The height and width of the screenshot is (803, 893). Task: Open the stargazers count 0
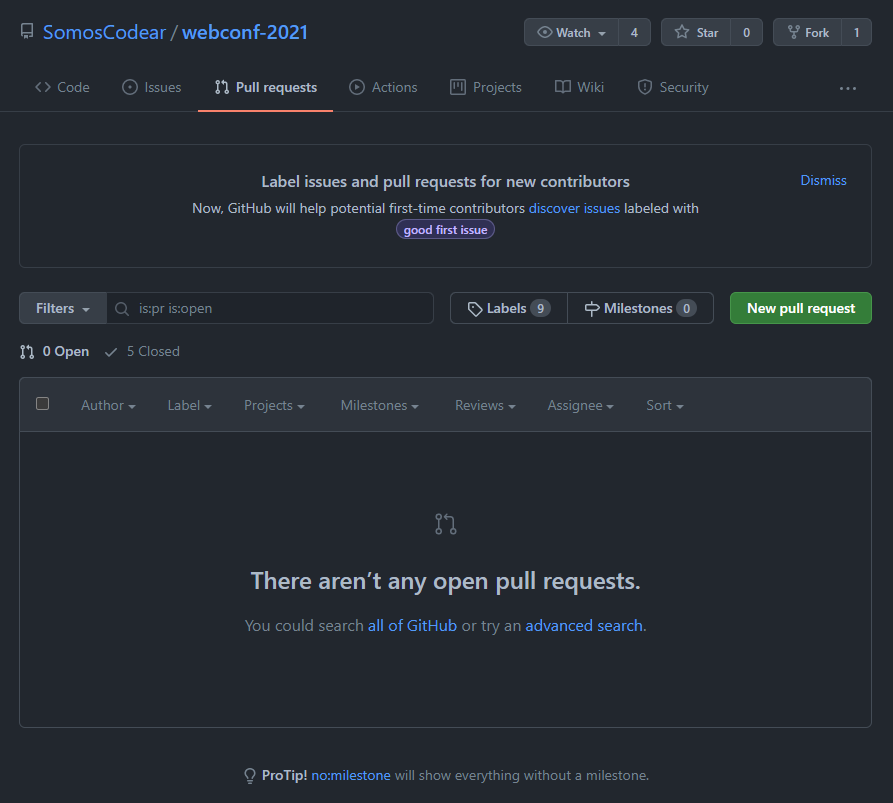(746, 32)
